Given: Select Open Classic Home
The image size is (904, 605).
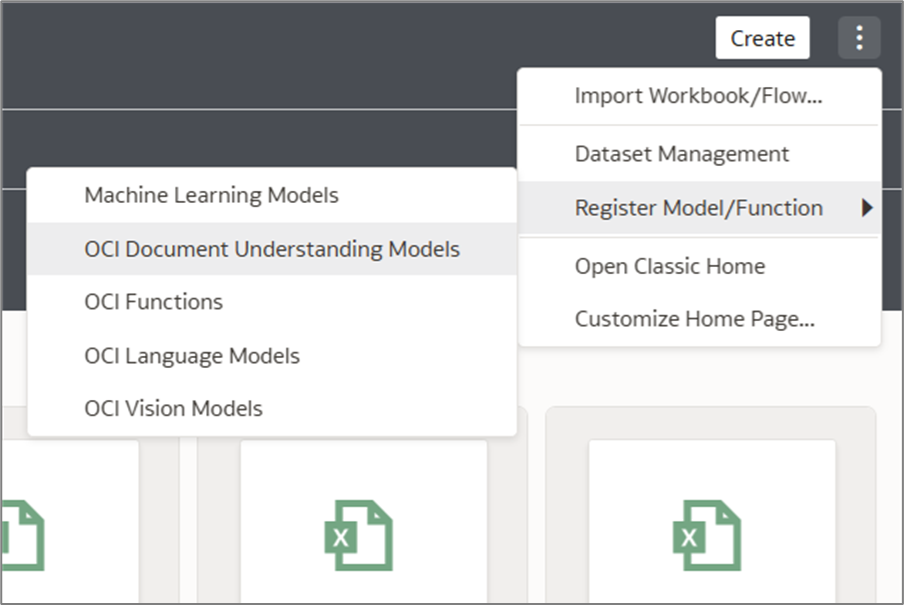Looking at the screenshot, I should pos(670,266).
